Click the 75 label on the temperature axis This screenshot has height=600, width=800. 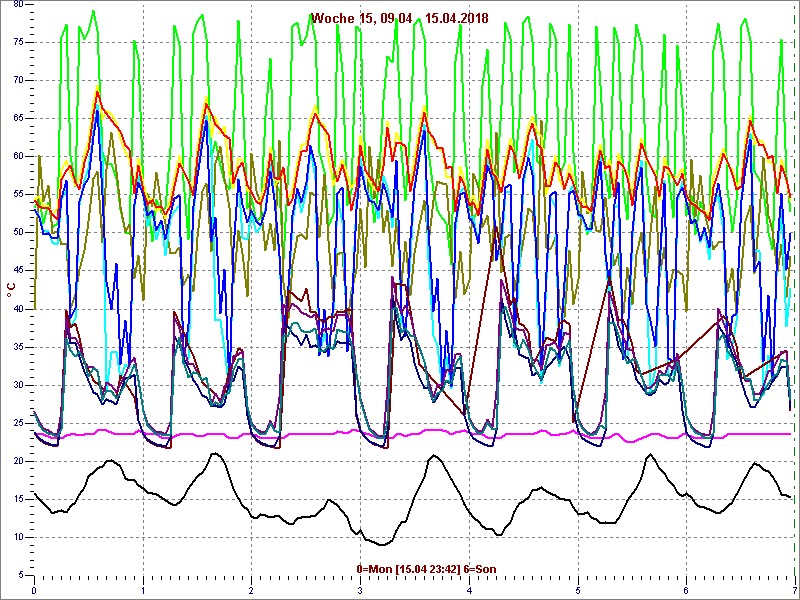pyautogui.click(x=18, y=42)
